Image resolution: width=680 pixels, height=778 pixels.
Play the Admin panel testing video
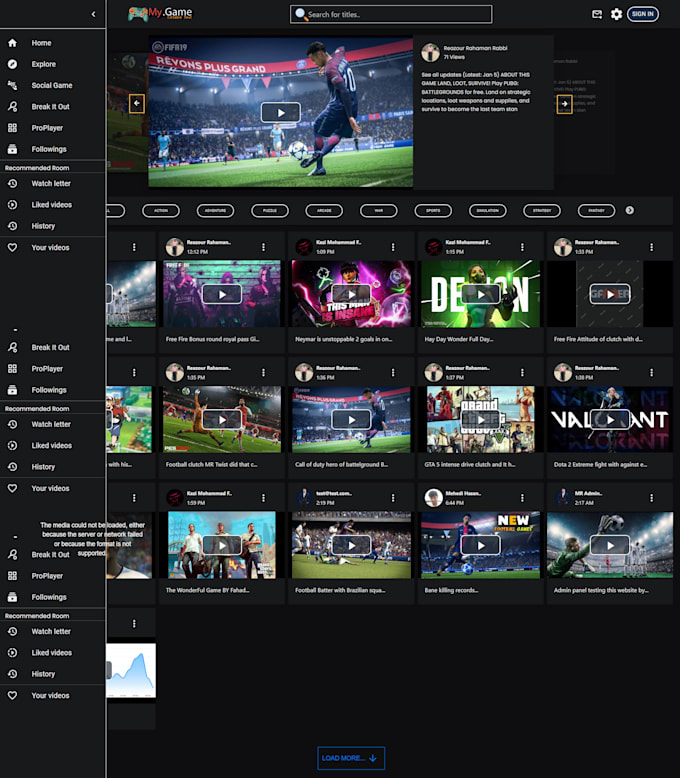(610, 545)
